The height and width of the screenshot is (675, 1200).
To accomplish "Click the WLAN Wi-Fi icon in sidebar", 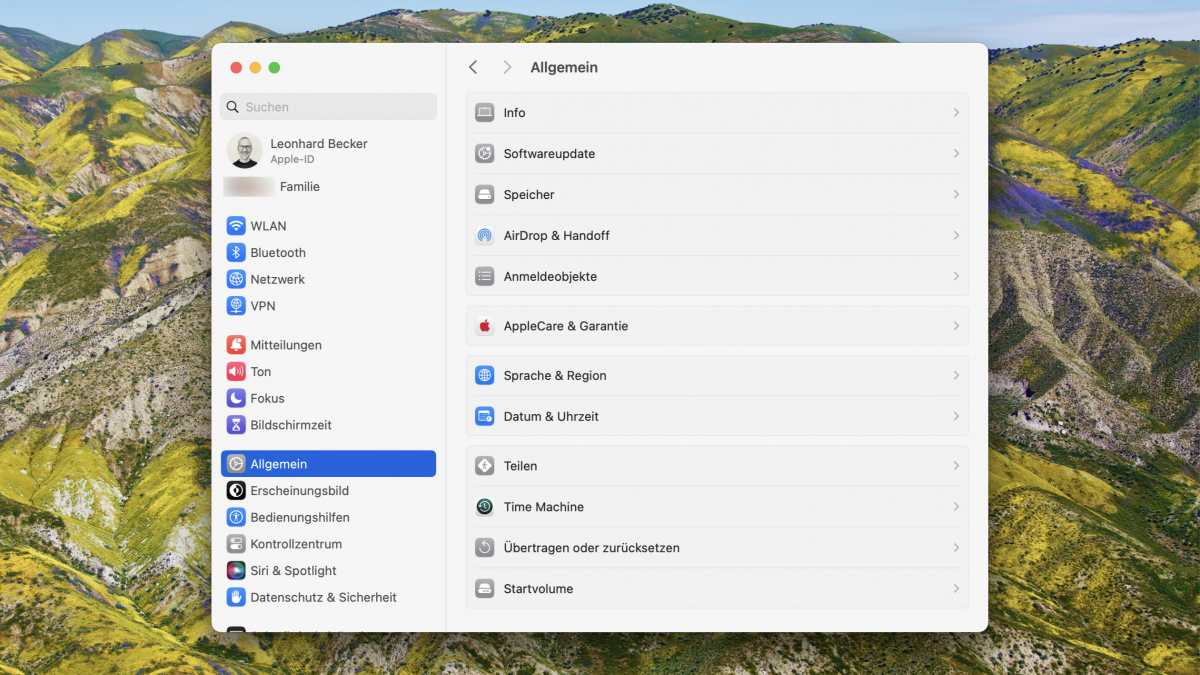I will (236, 226).
